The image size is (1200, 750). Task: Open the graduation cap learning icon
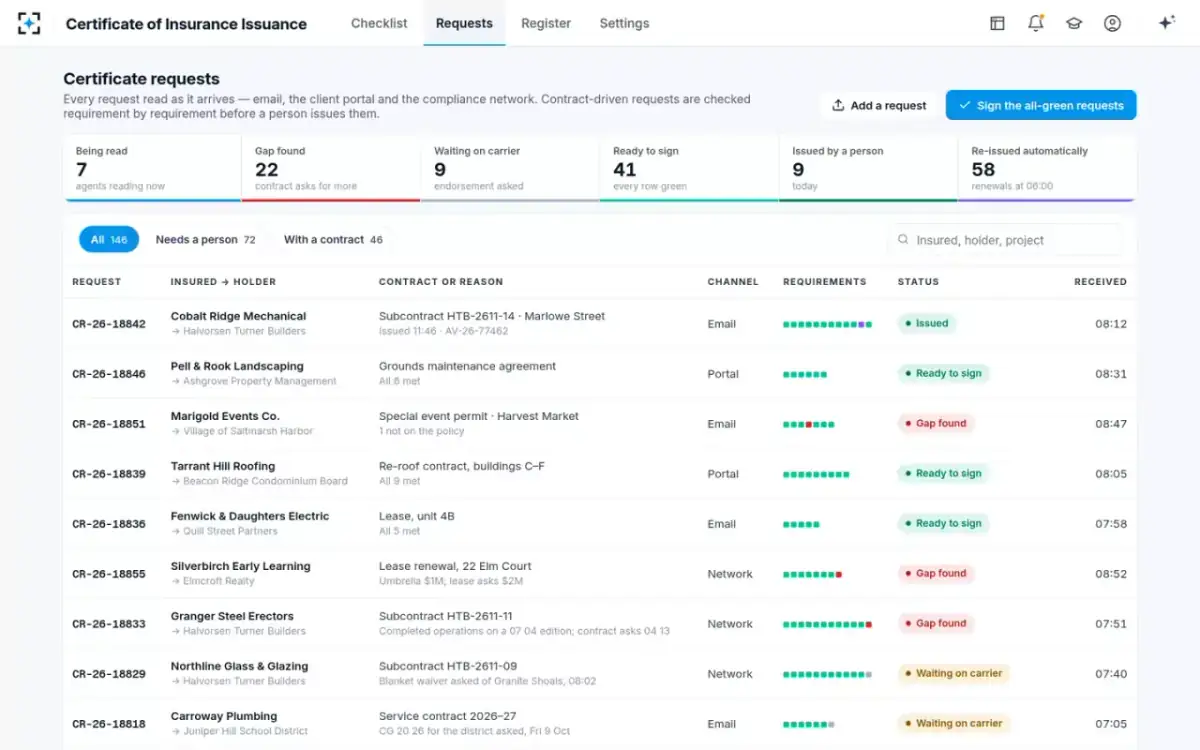pos(1074,23)
